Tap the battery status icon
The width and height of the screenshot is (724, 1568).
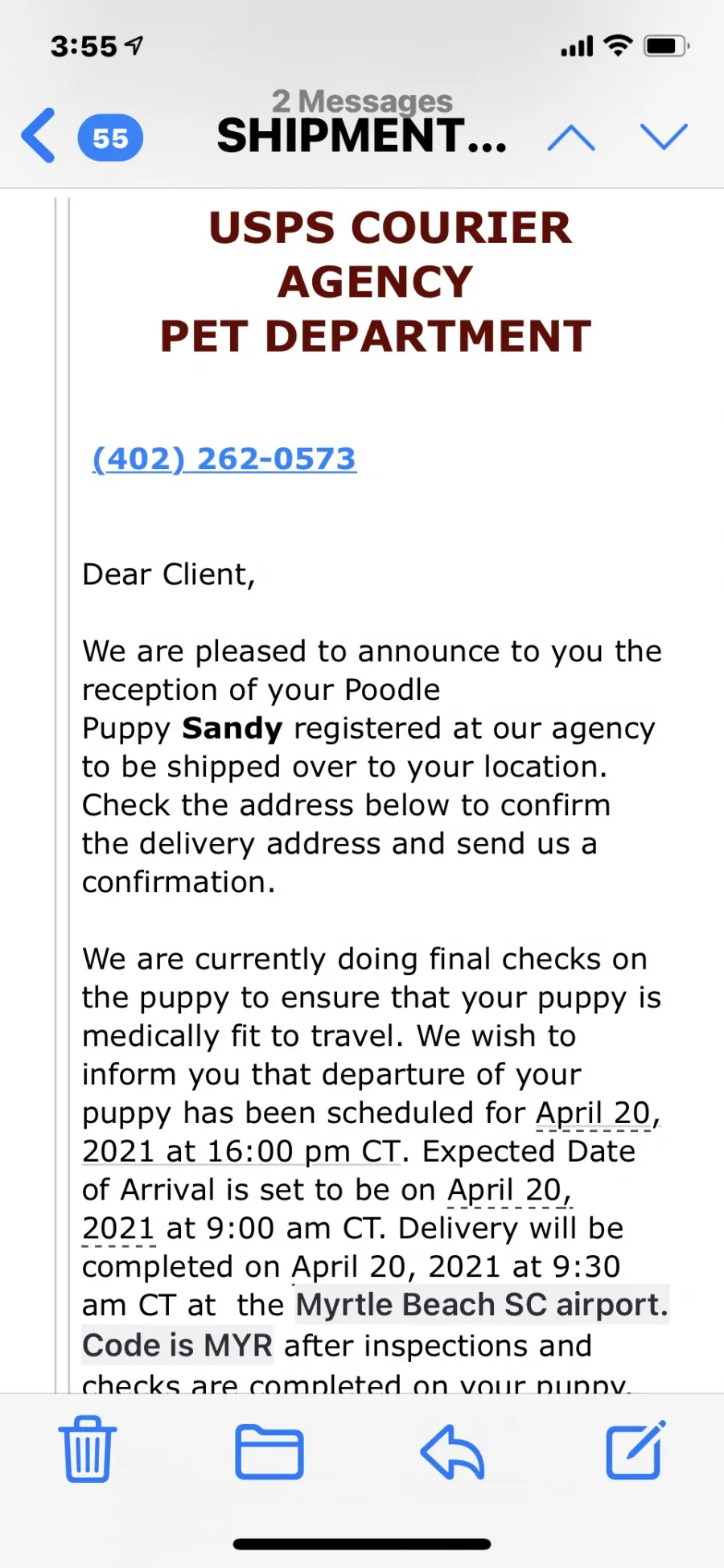[666, 46]
